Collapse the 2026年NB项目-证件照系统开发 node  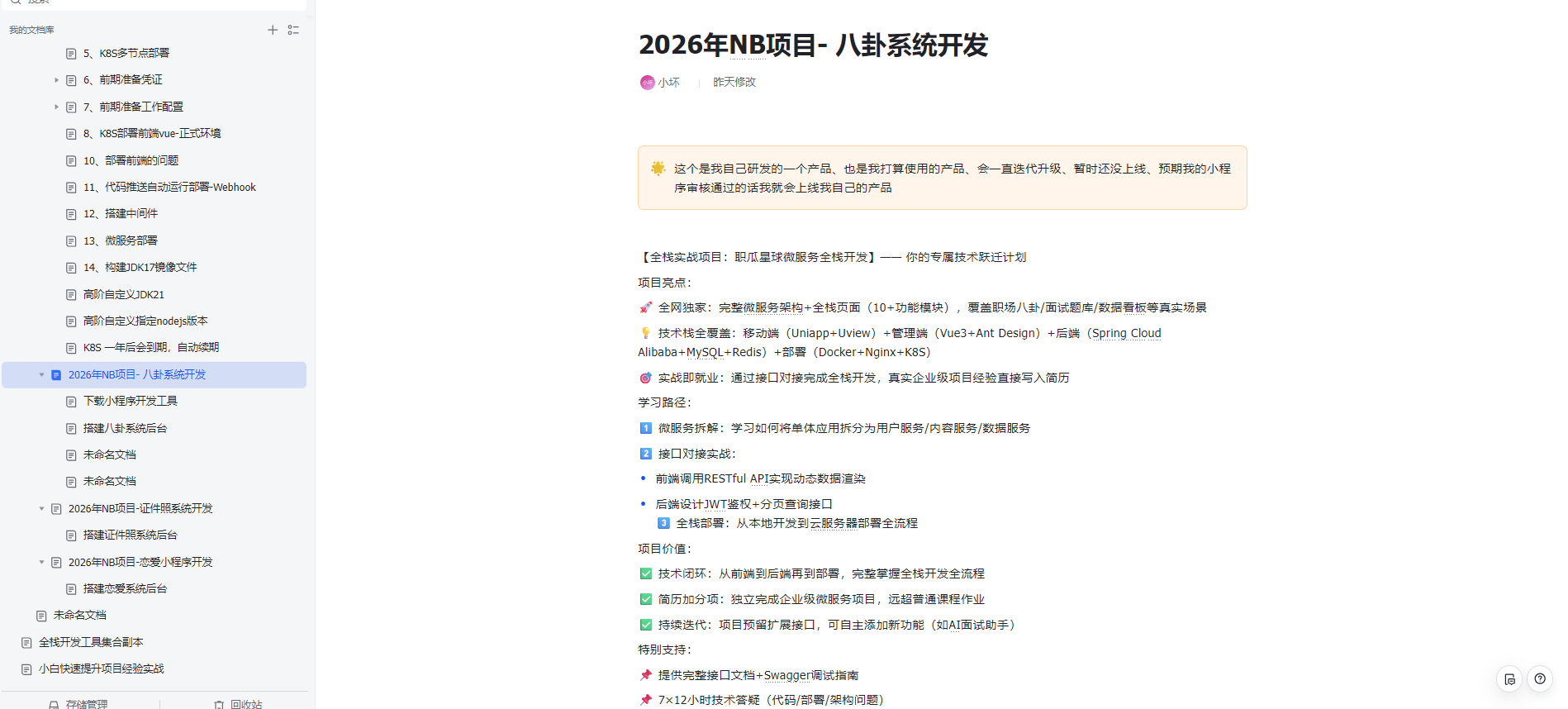coord(41,509)
